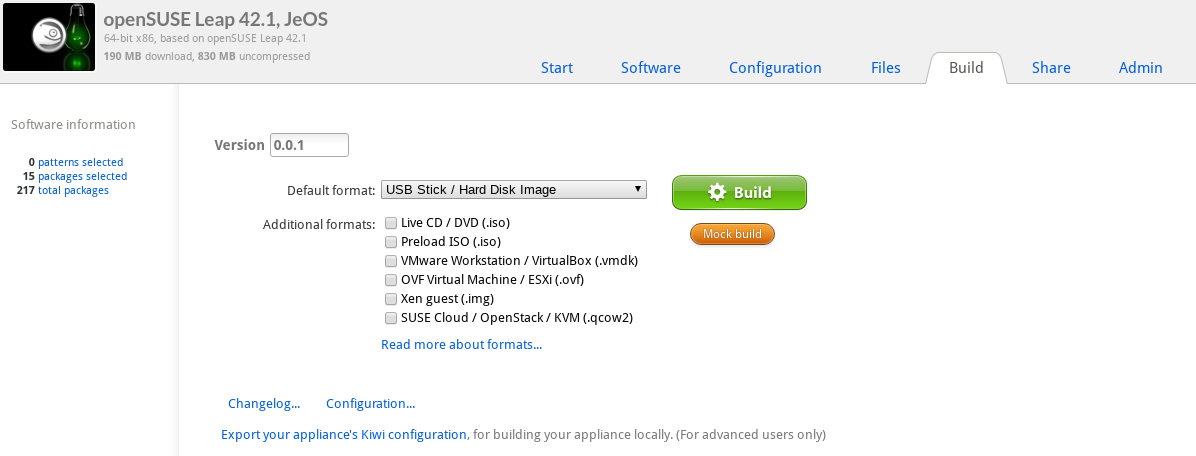The height and width of the screenshot is (456, 1196).
Task: Check VMware Workstation / VirtualBox (.vmdk) option
Action: pyautogui.click(x=391, y=261)
